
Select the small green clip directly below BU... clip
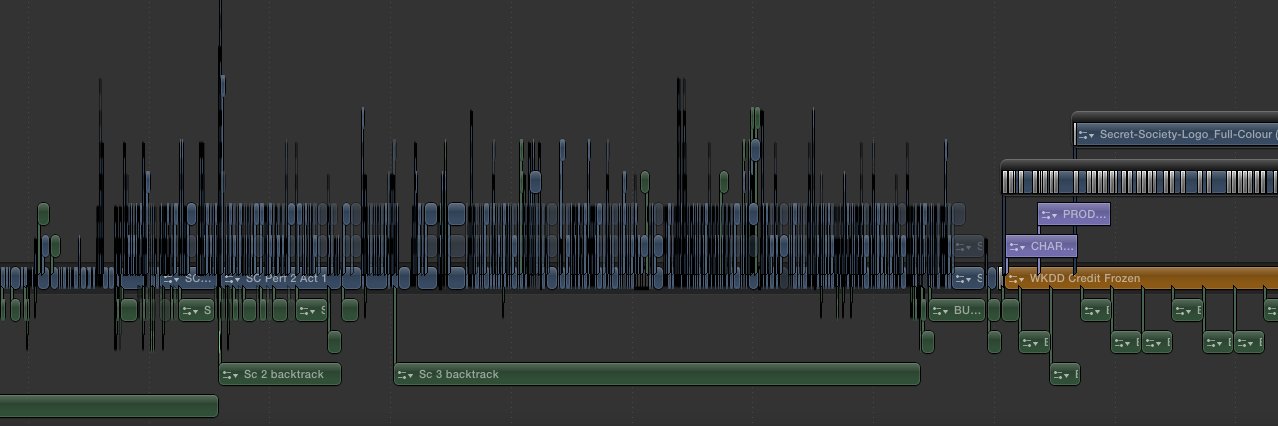pyautogui.click(x=927, y=342)
